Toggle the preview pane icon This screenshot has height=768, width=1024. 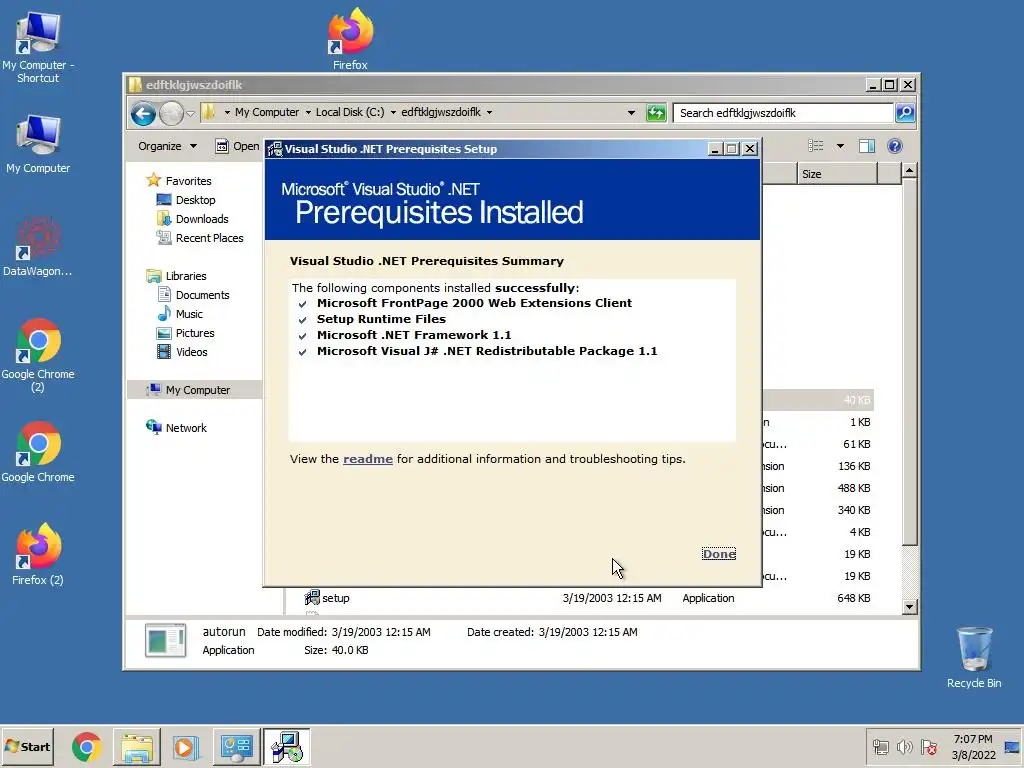[x=867, y=146]
